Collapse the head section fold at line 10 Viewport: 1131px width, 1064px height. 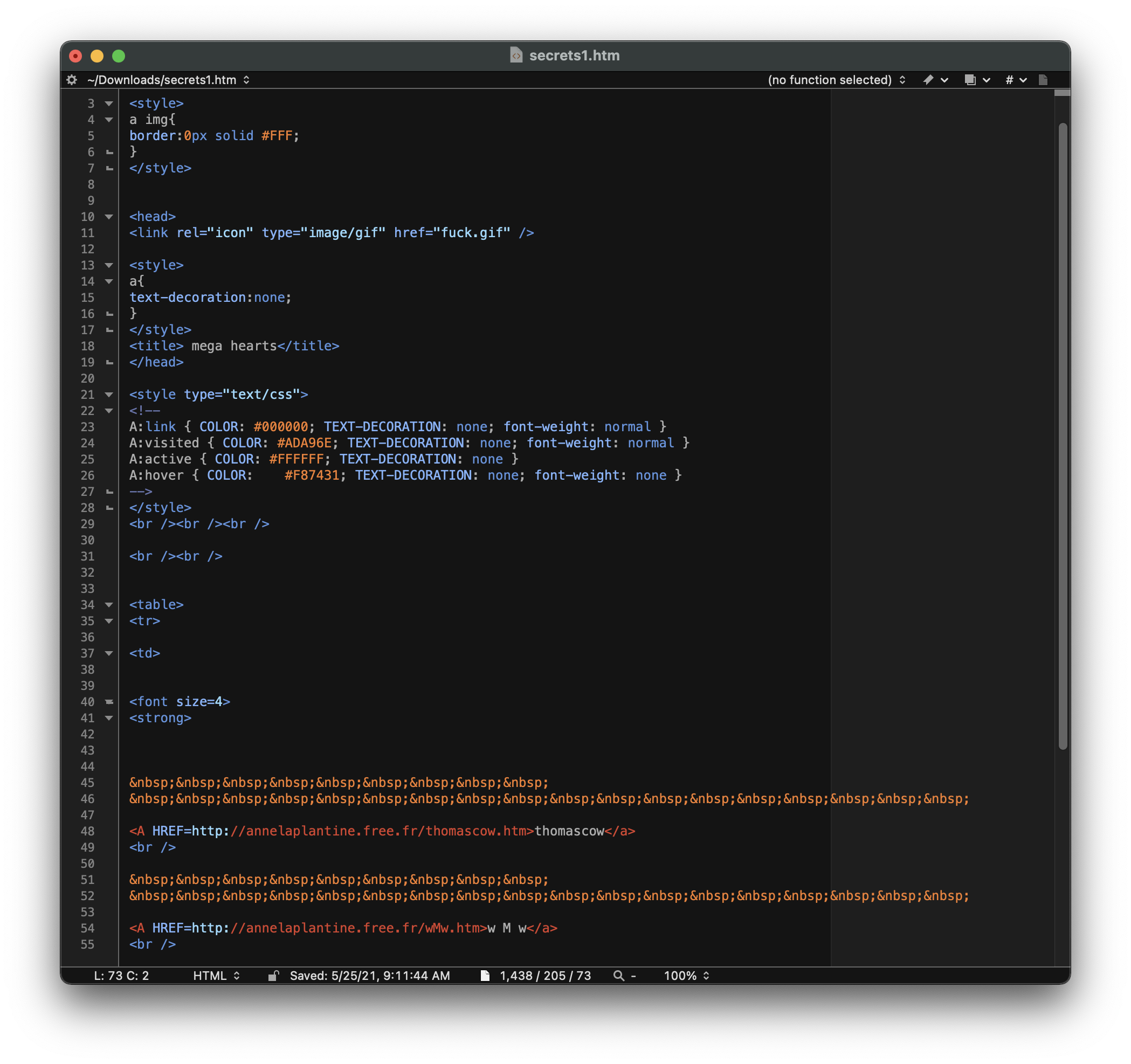coord(108,217)
